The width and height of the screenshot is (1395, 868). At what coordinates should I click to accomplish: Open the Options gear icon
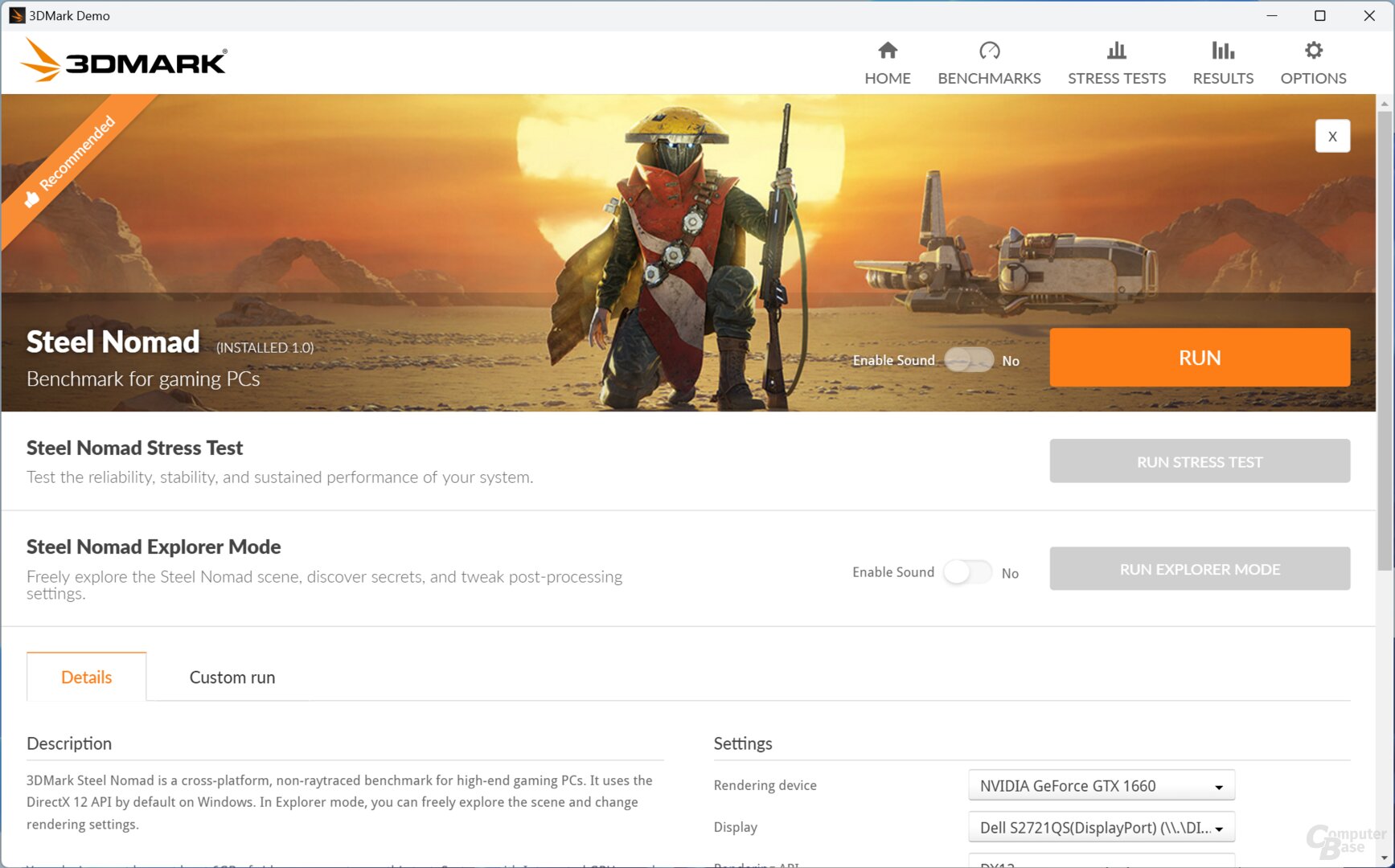click(x=1313, y=51)
